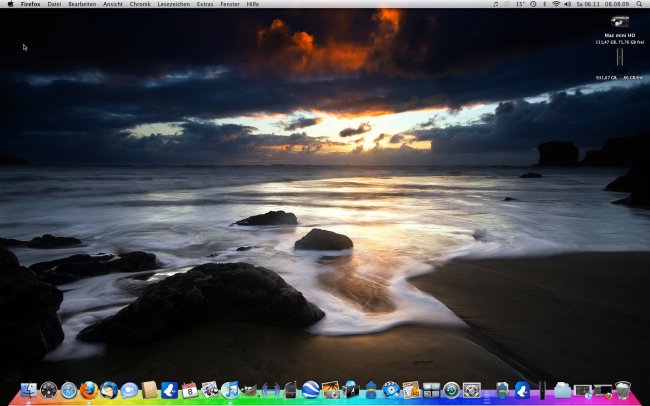Open Google Earth from the Dock

[310, 390]
